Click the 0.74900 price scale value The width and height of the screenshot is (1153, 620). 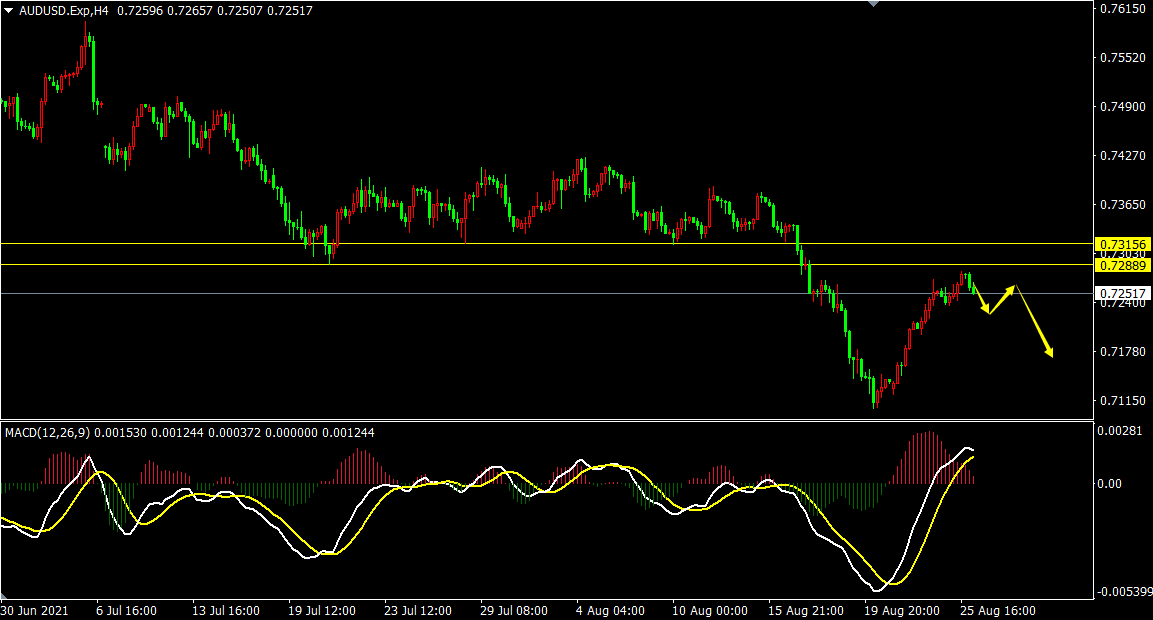pos(1123,107)
